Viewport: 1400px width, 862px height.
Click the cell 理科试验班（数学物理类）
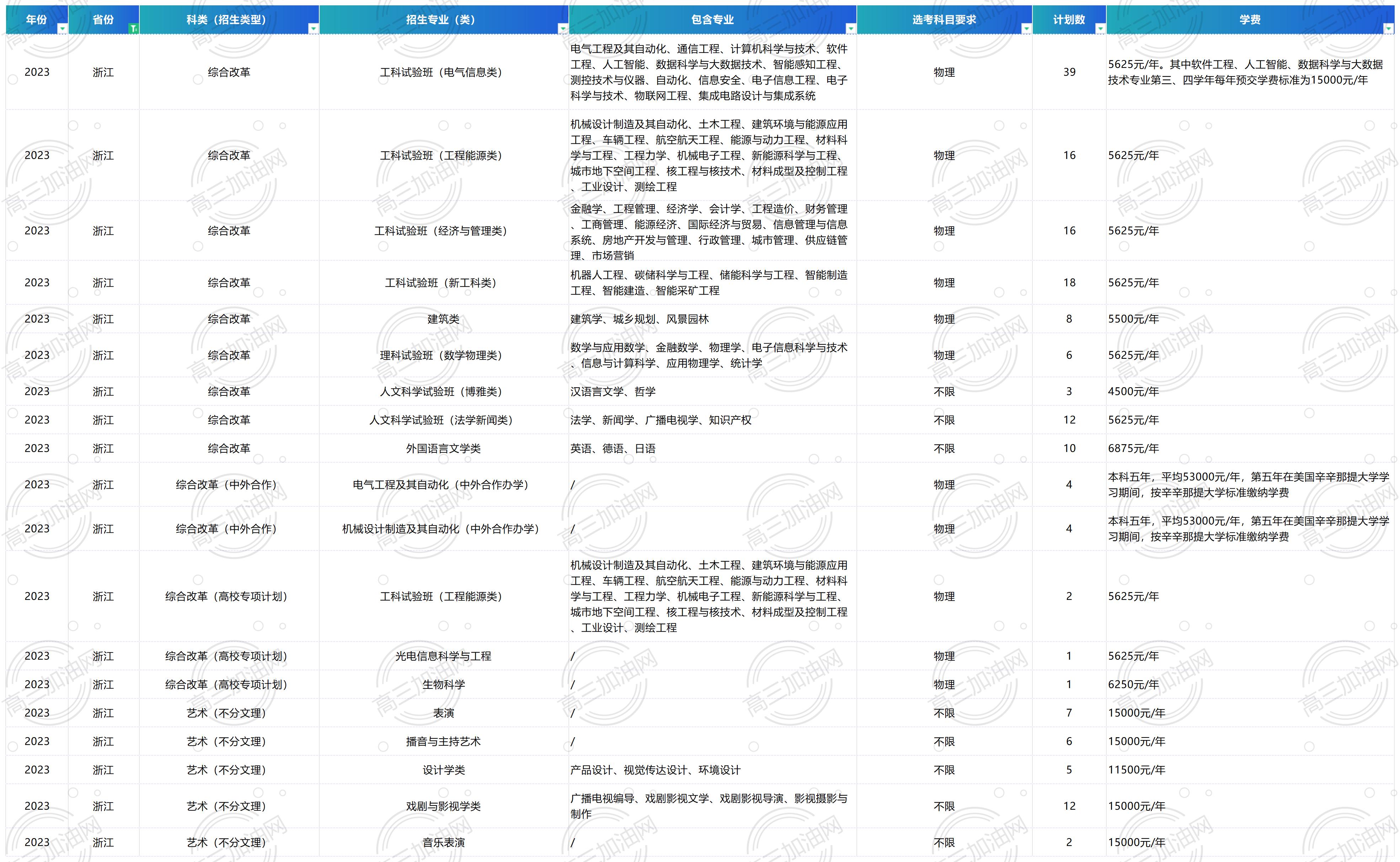pyautogui.click(x=444, y=355)
